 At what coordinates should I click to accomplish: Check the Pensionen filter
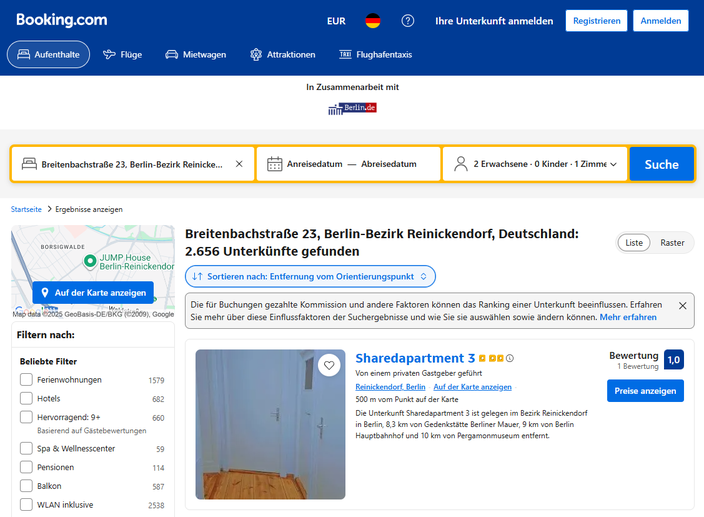coord(26,467)
